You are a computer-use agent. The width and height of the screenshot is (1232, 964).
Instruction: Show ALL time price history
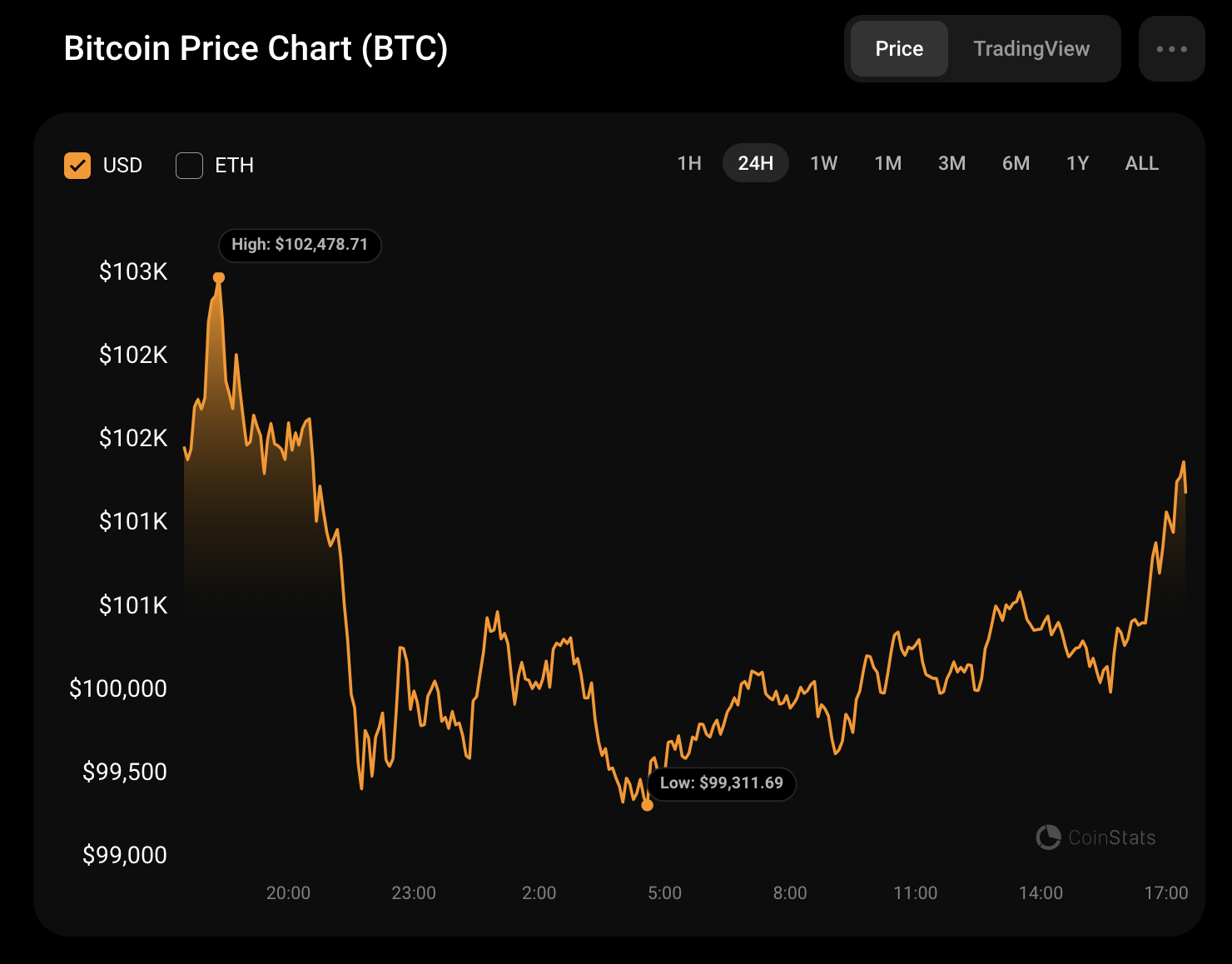1141,163
